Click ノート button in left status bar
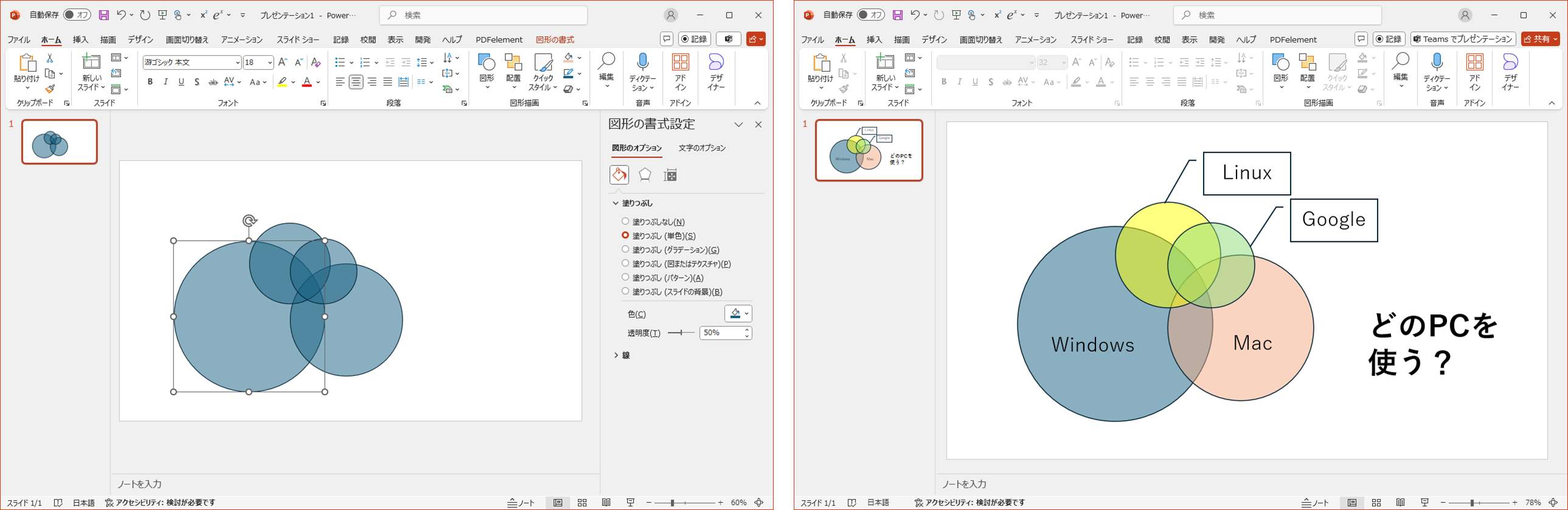Image resolution: width=1568 pixels, height=510 pixels. point(521,503)
